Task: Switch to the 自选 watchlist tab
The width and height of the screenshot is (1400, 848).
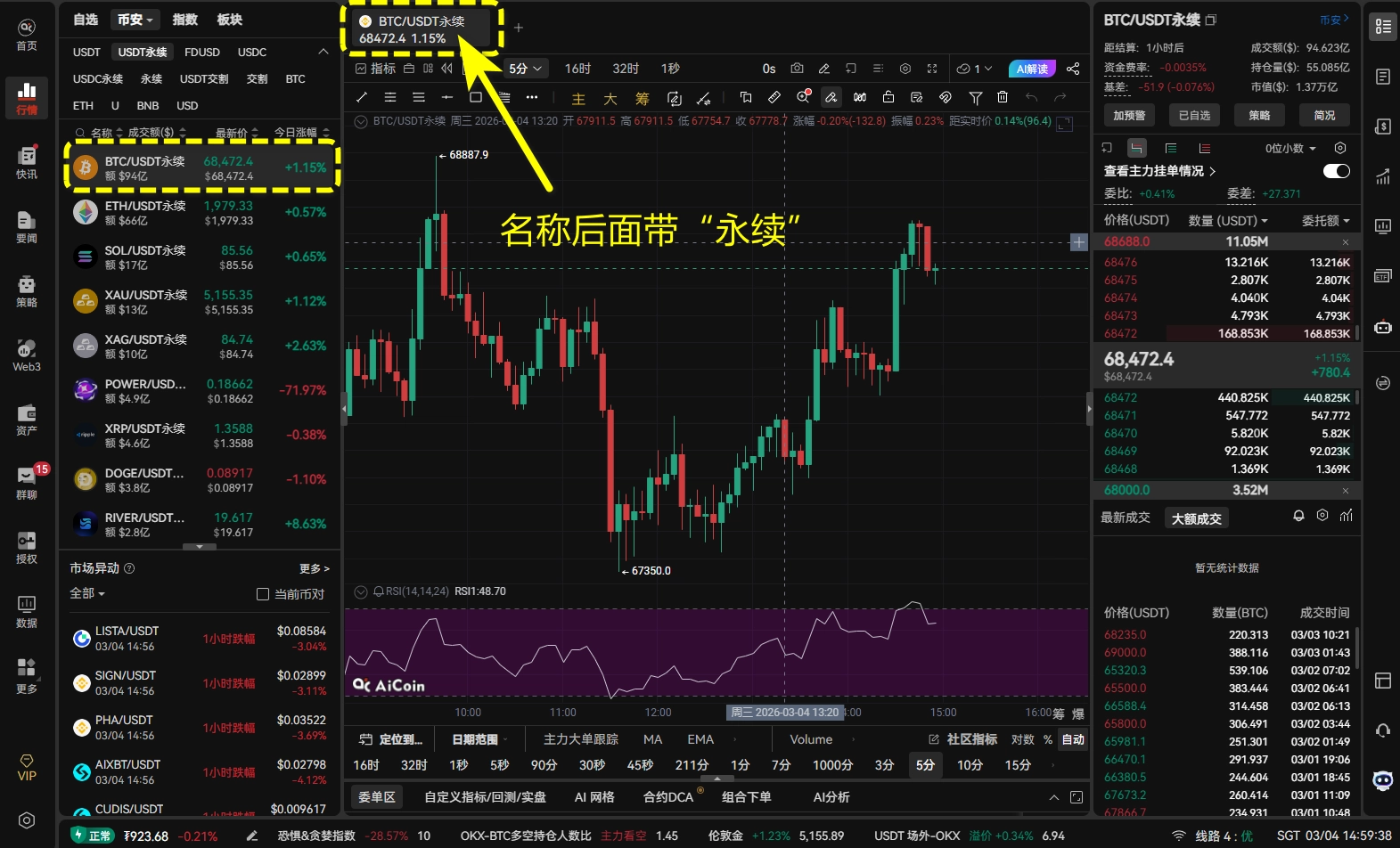Action: (x=86, y=20)
